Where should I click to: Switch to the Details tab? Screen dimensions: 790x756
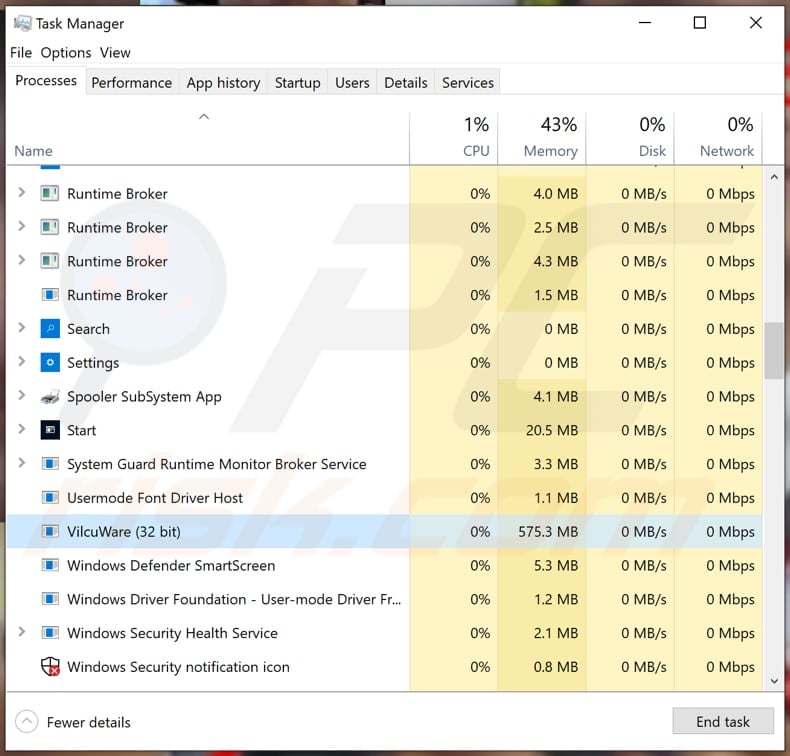(x=406, y=83)
